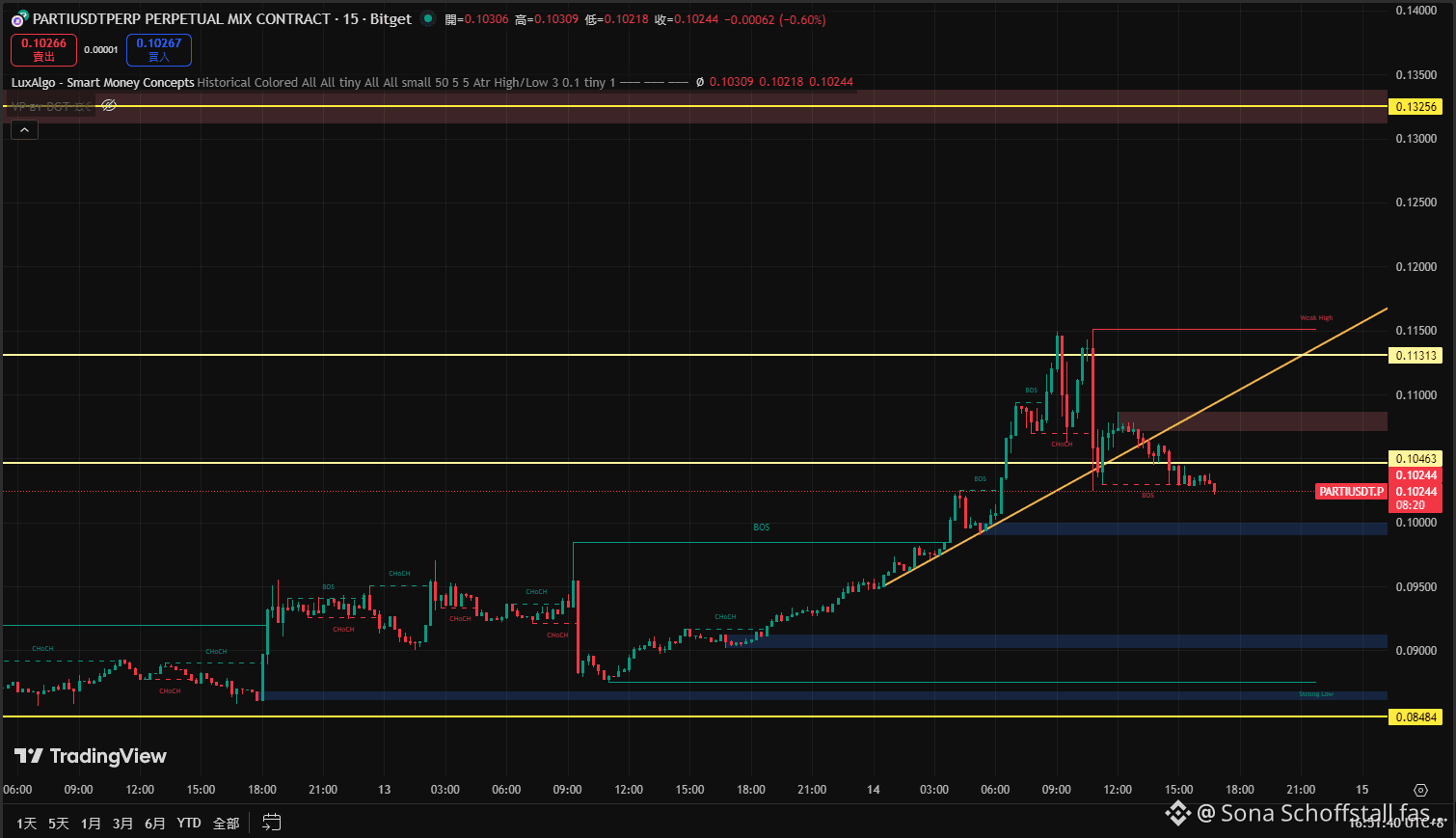Click the 0.11500 price axis label
The image size is (1456, 838).
tap(1416, 331)
